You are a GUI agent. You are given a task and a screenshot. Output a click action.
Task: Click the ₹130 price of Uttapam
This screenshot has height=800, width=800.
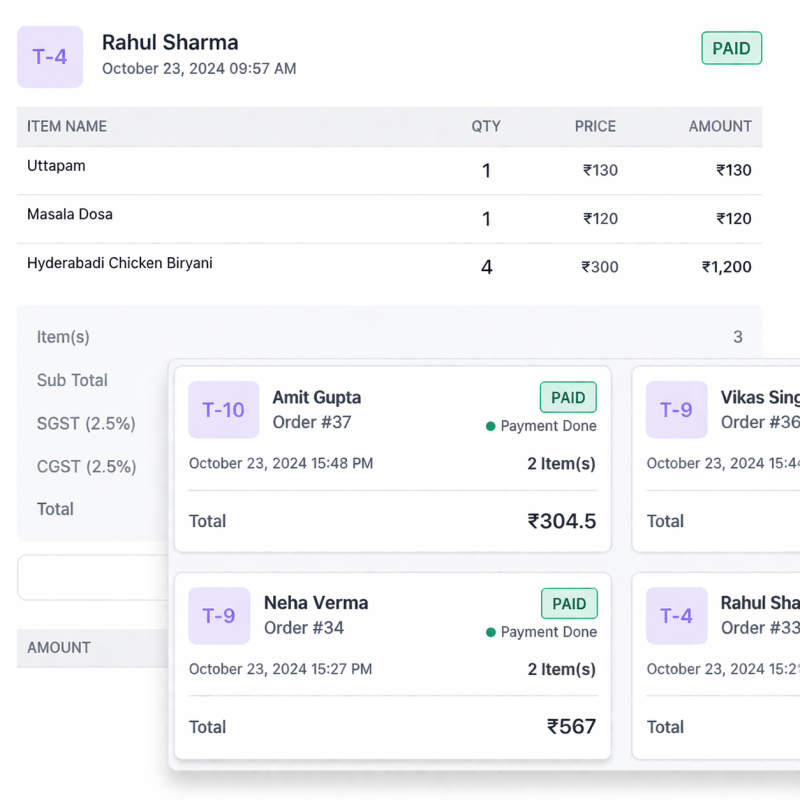[x=600, y=170]
